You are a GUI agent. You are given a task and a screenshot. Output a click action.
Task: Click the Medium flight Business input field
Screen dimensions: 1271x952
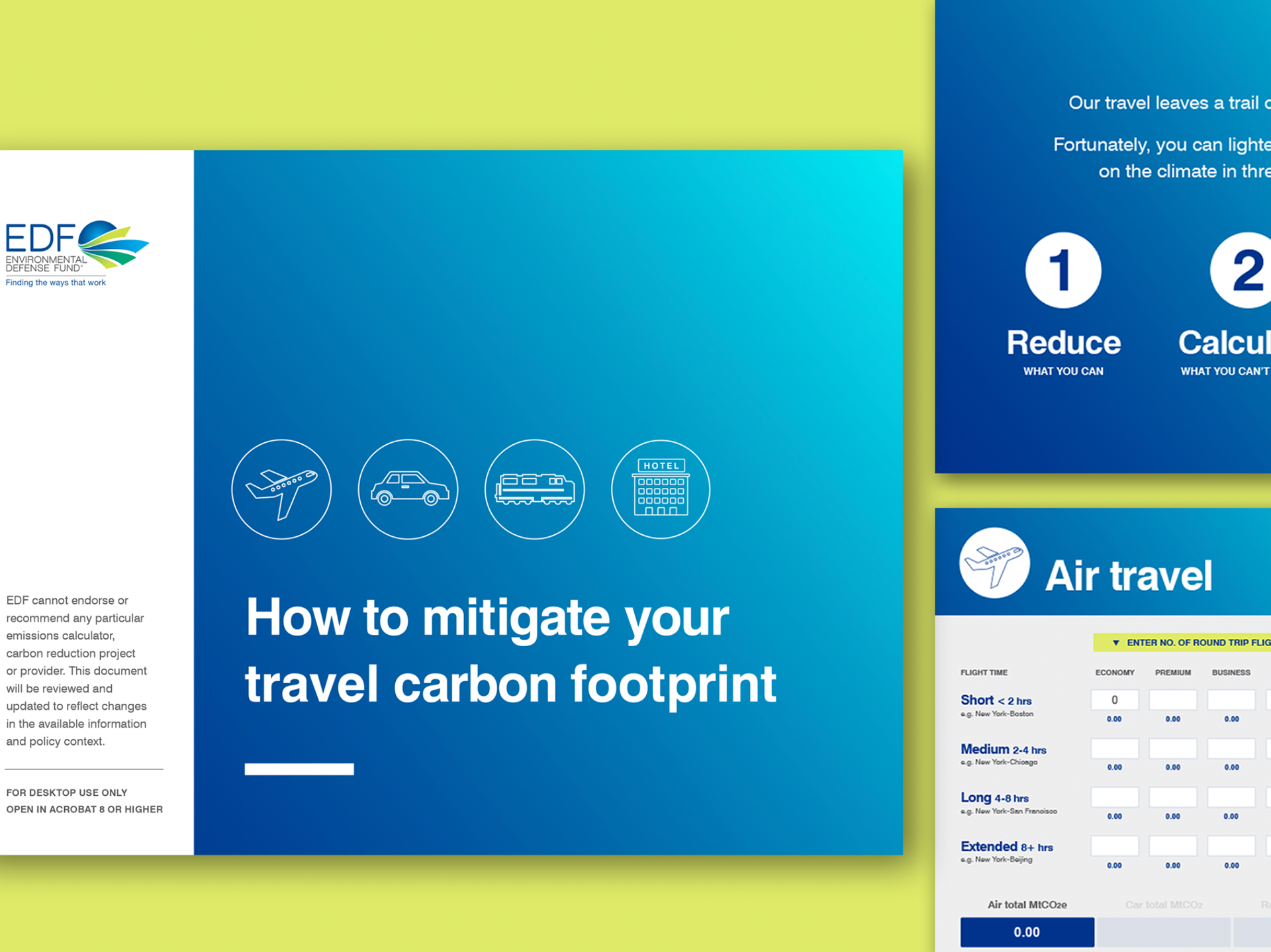[x=1231, y=749]
